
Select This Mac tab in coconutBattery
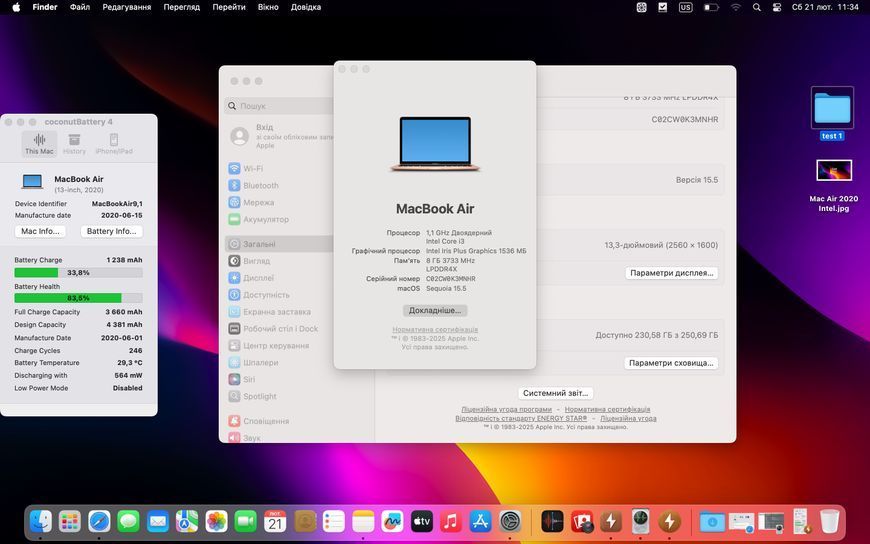[x=39, y=144]
